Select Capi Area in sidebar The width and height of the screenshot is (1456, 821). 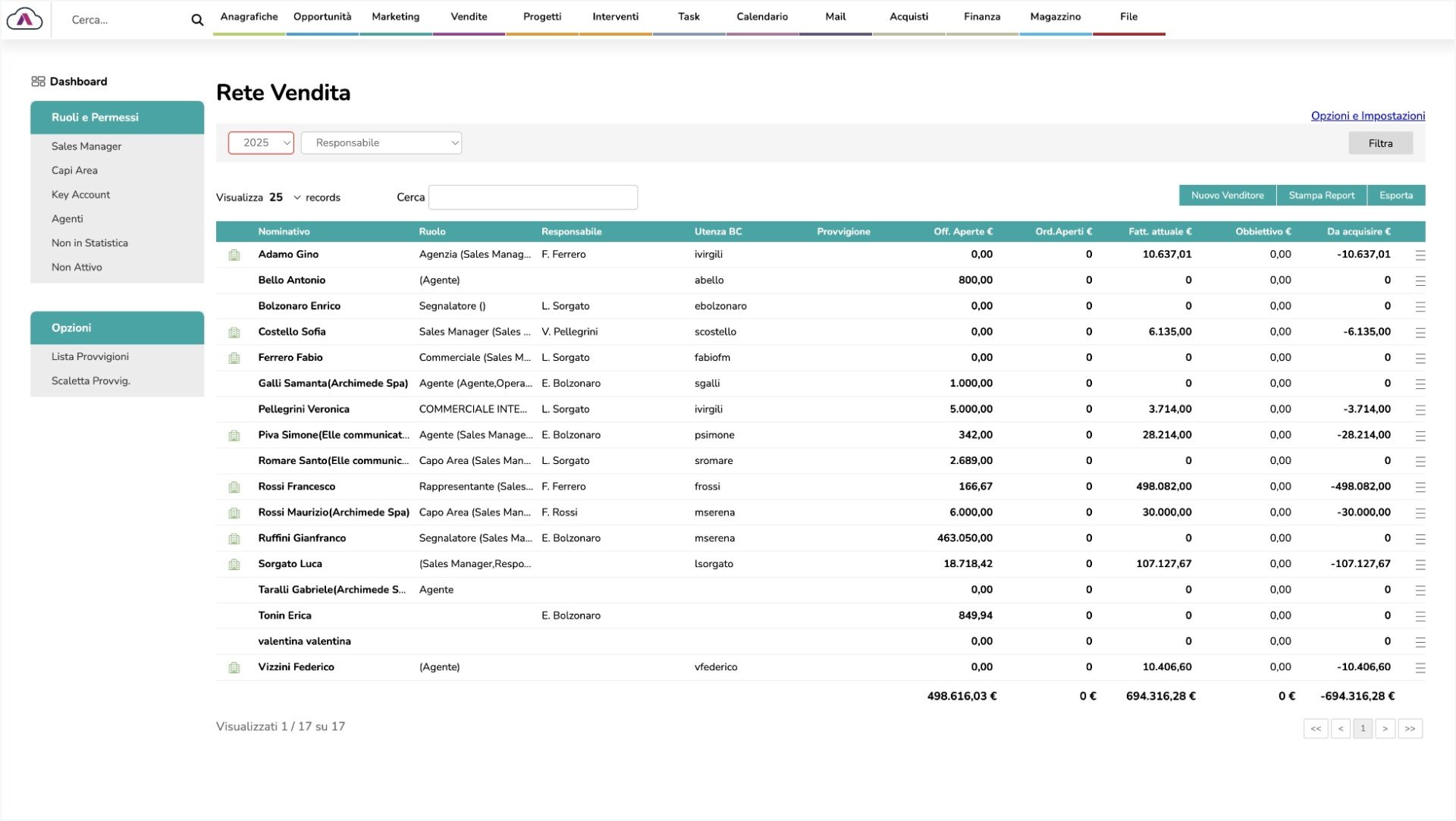(x=74, y=171)
